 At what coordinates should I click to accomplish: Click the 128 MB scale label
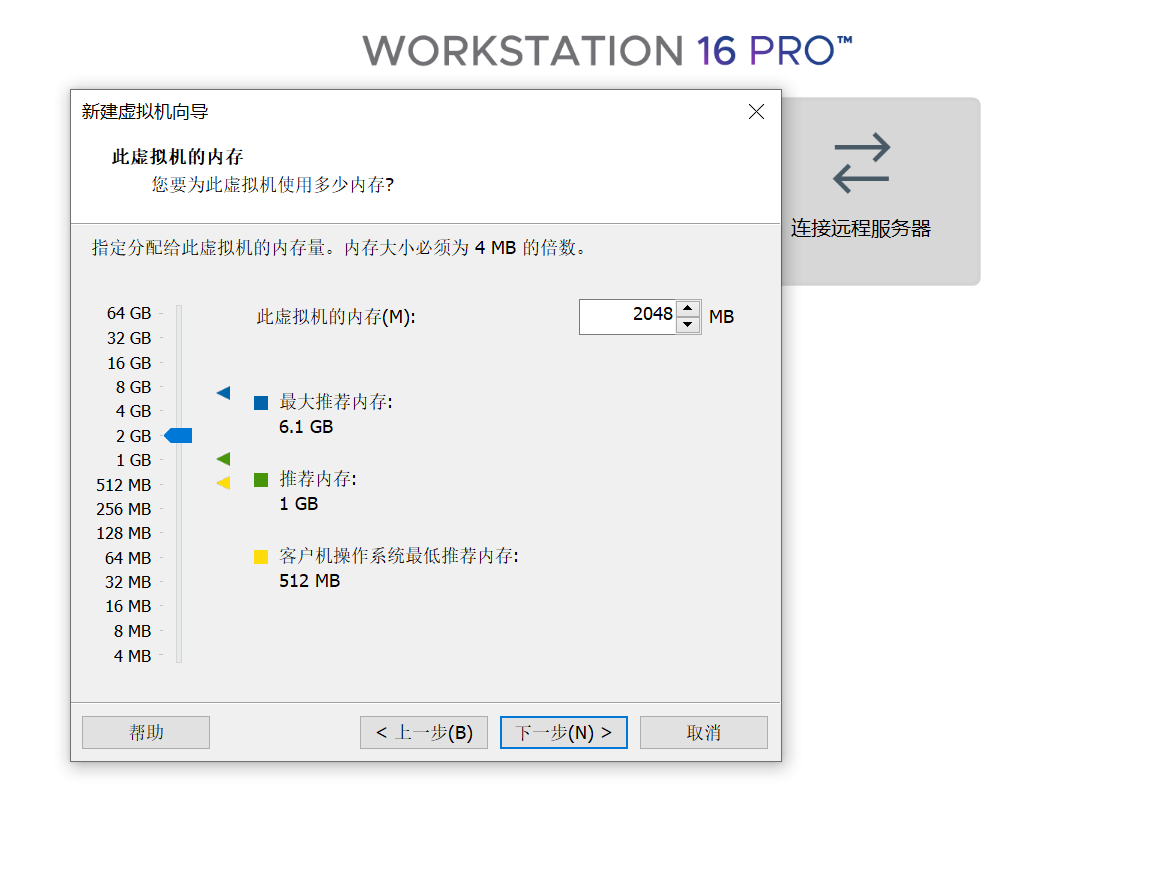click(x=124, y=533)
